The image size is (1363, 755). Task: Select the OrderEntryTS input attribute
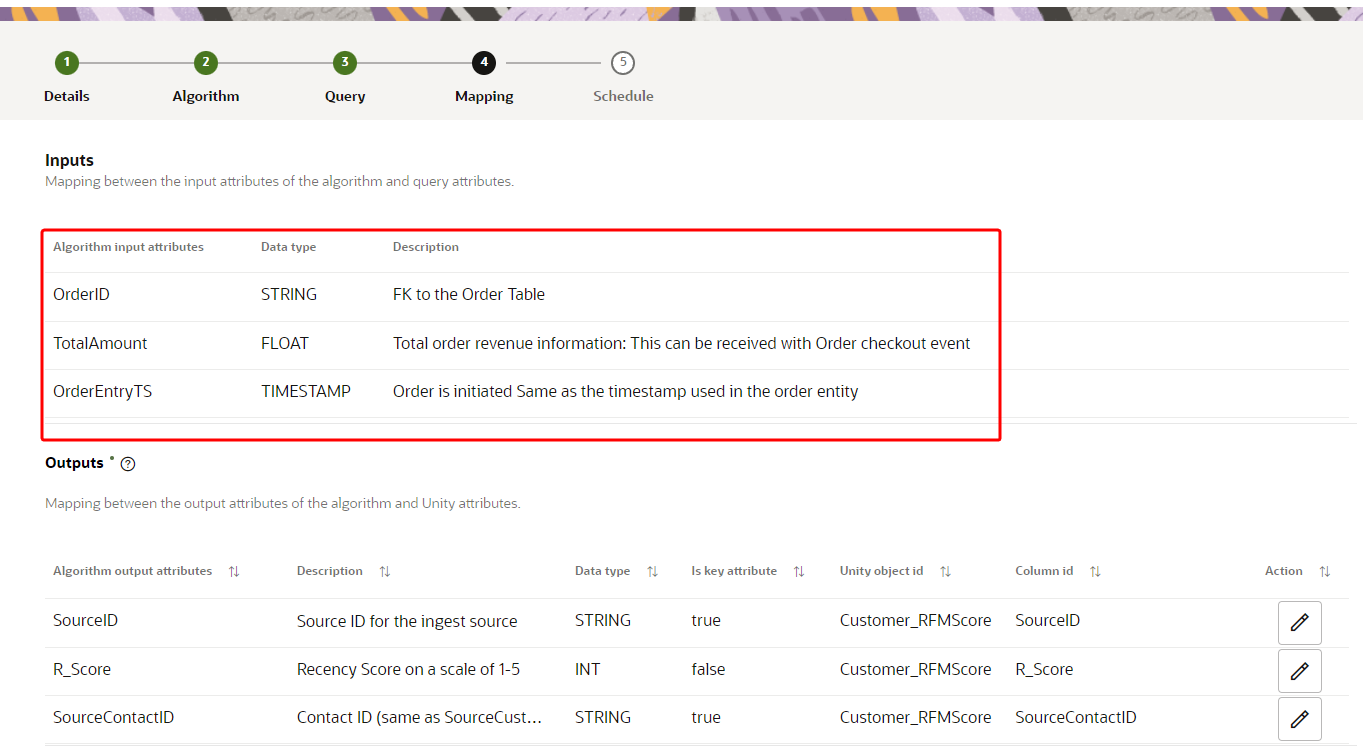click(103, 392)
